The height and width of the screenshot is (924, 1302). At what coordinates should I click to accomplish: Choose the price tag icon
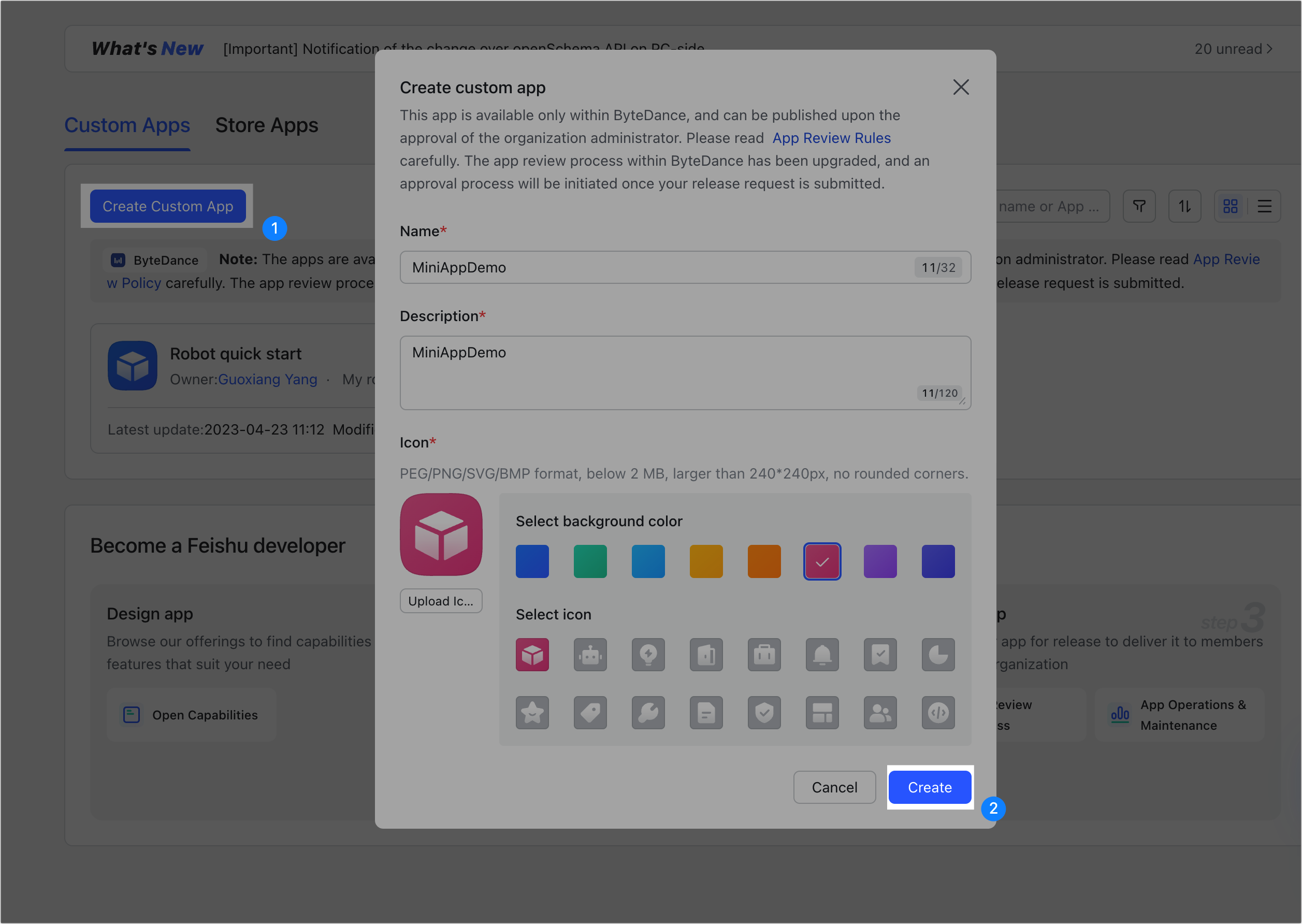pyautogui.click(x=590, y=712)
